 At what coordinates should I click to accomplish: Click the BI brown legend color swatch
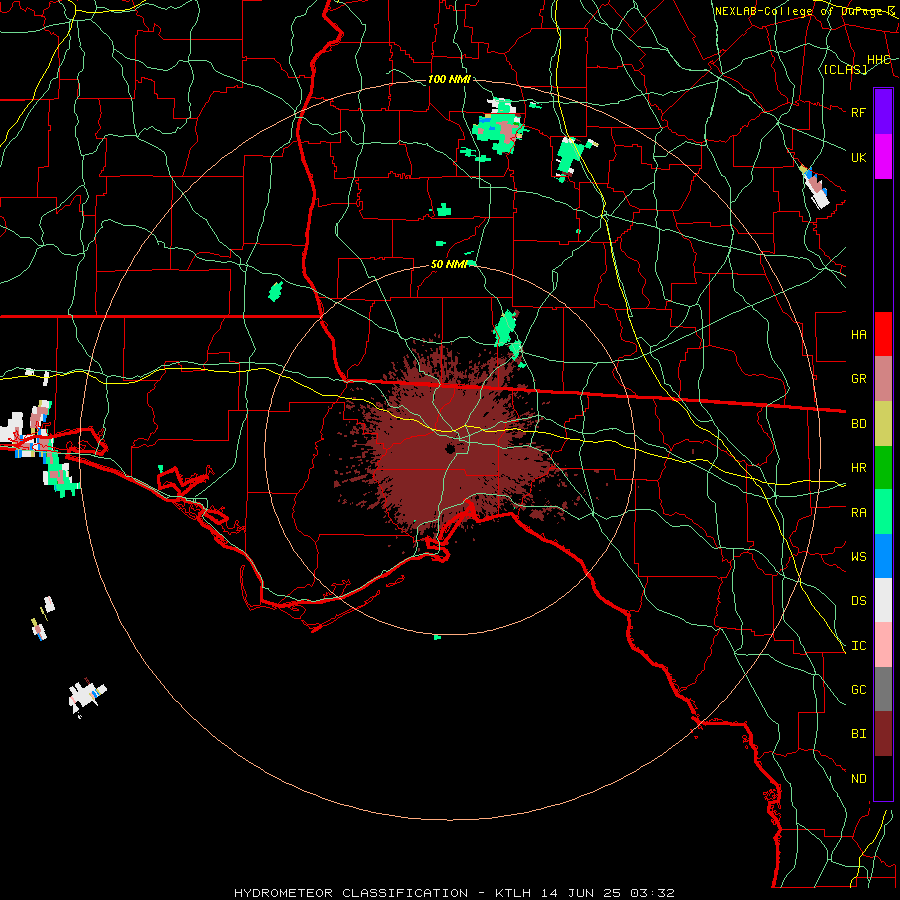[x=883, y=734]
